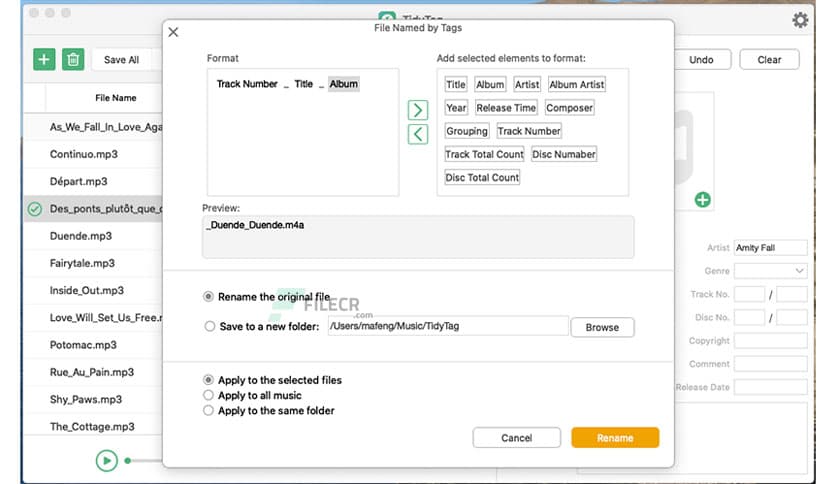
Task: Click the play button in the player bar
Action: tap(107, 461)
